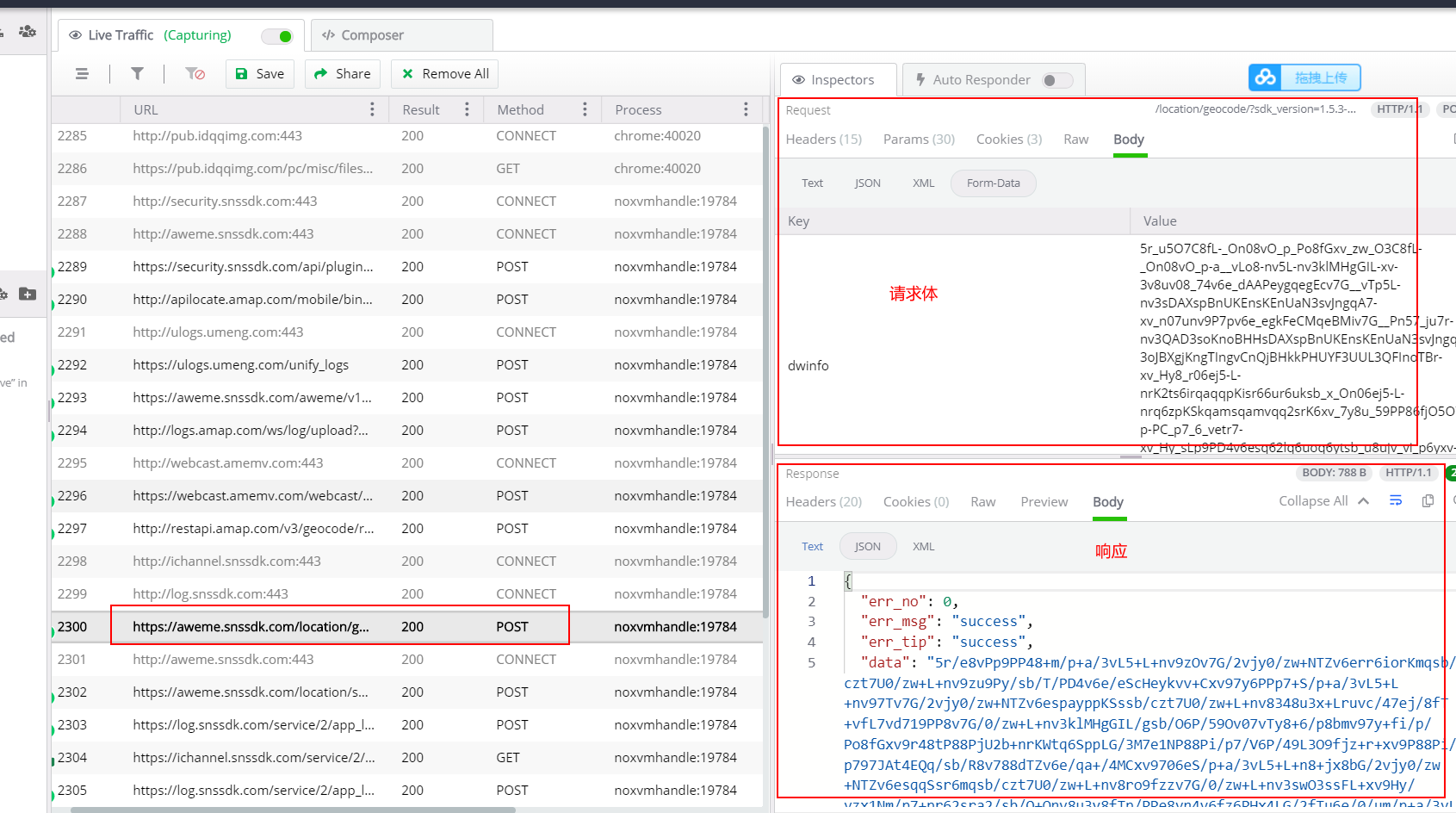
Task: Click the green X Remove All icon
Action: point(407,74)
